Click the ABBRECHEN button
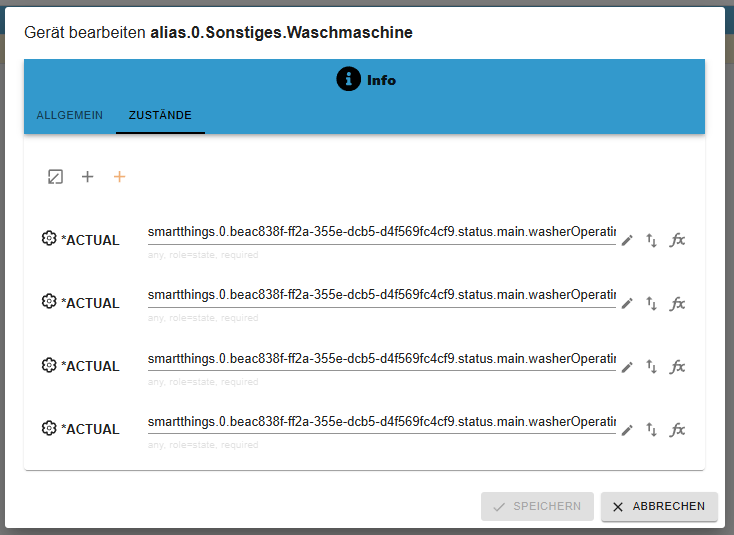The image size is (734, 535). pos(659,507)
